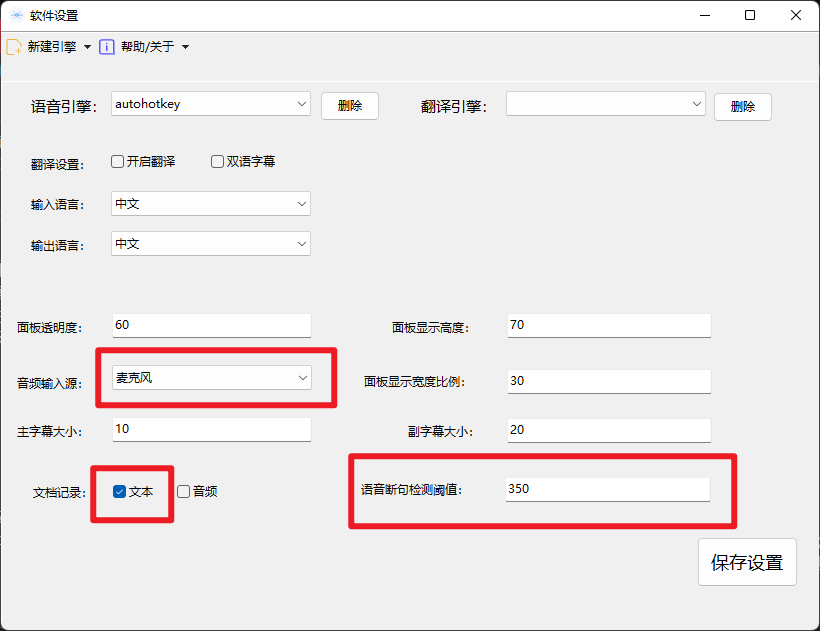Click the 面板透明度 field showing 60

coord(212,325)
